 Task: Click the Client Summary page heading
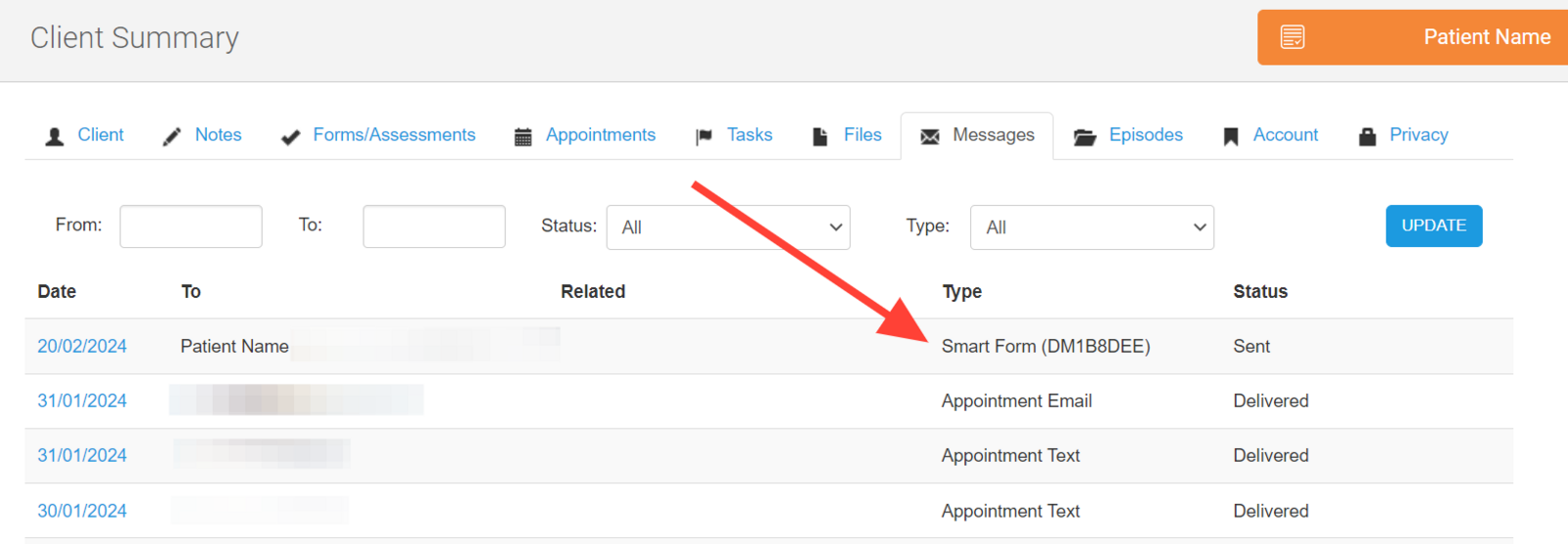(x=134, y=37)
